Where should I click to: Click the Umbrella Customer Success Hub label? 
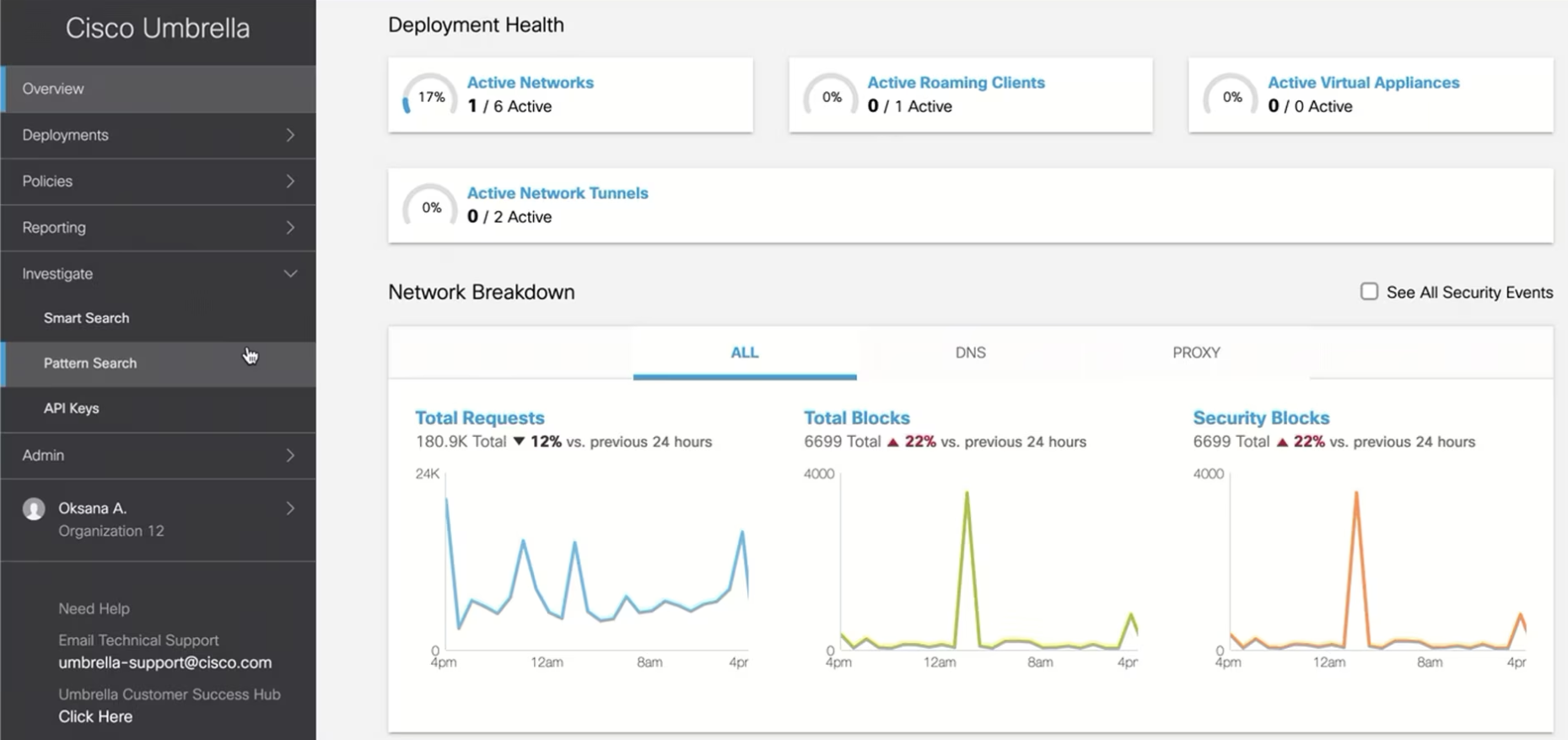[x=170, y=694]
